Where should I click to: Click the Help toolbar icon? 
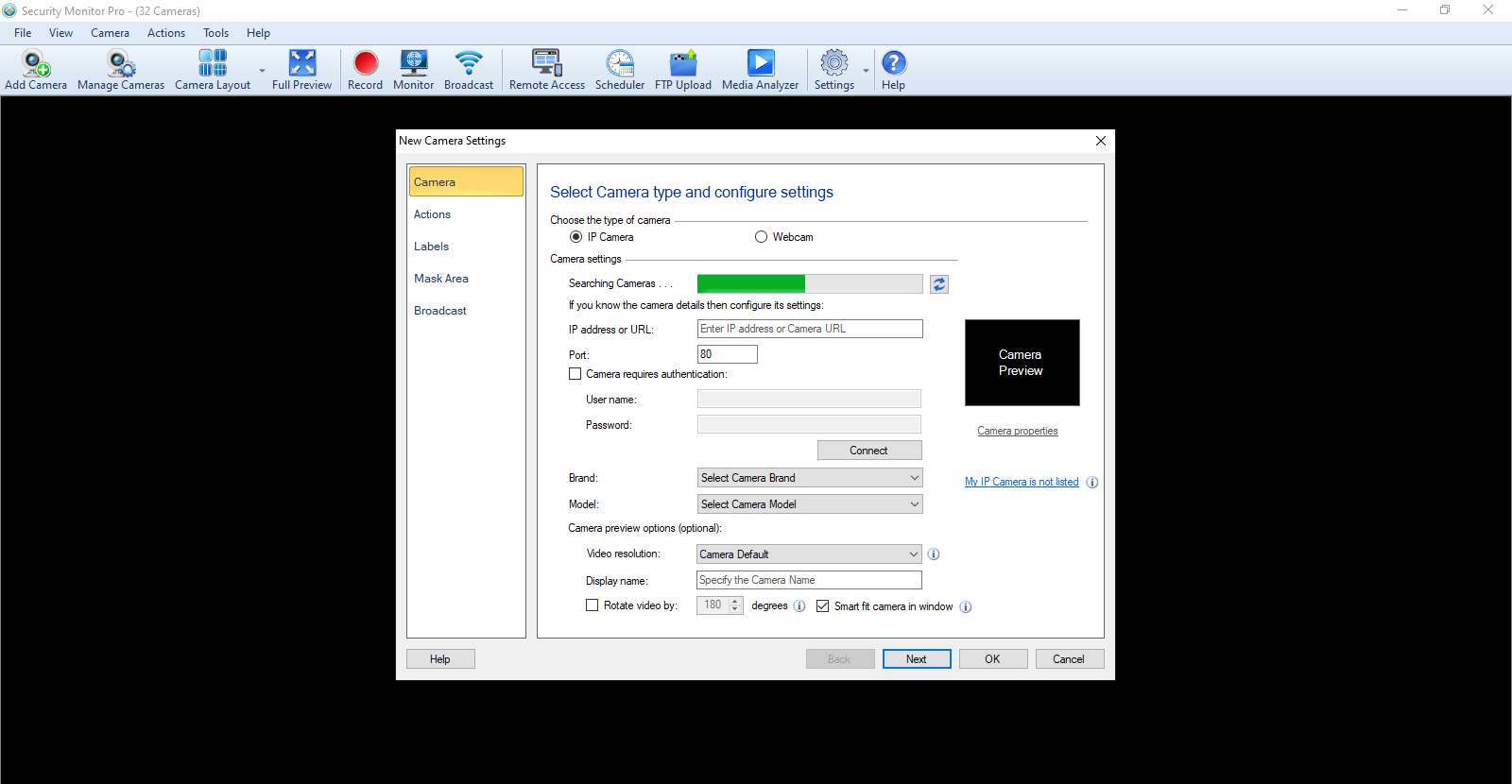coord(893,70)
